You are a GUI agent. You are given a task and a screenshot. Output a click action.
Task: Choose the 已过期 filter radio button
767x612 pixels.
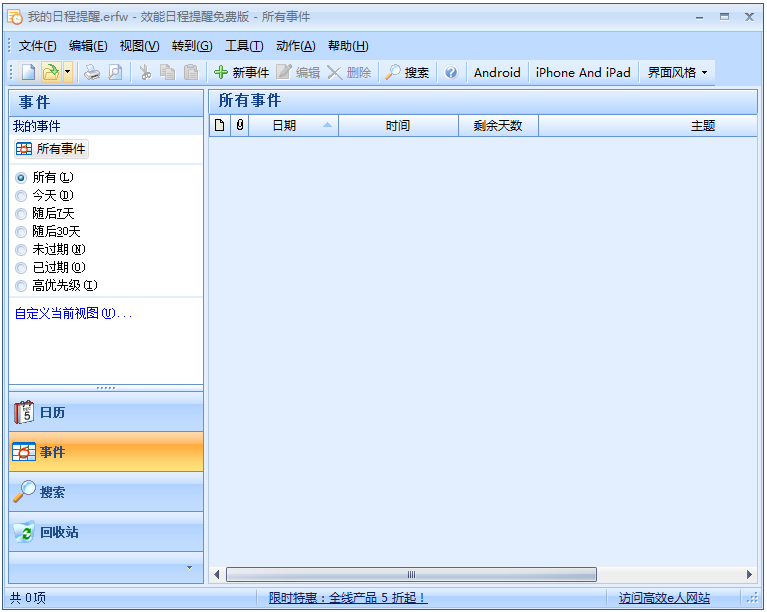[x=21, y=267]
